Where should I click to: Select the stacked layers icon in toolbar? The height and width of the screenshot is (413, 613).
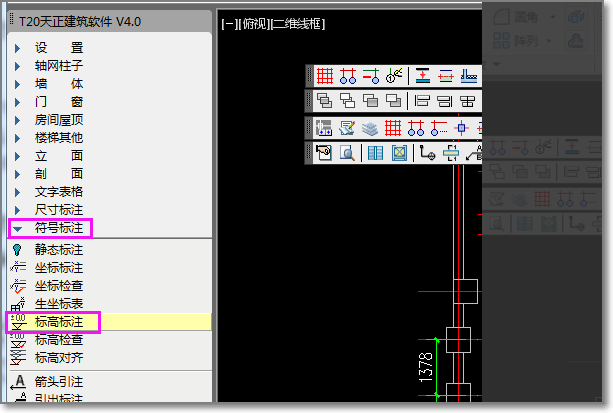370,128
